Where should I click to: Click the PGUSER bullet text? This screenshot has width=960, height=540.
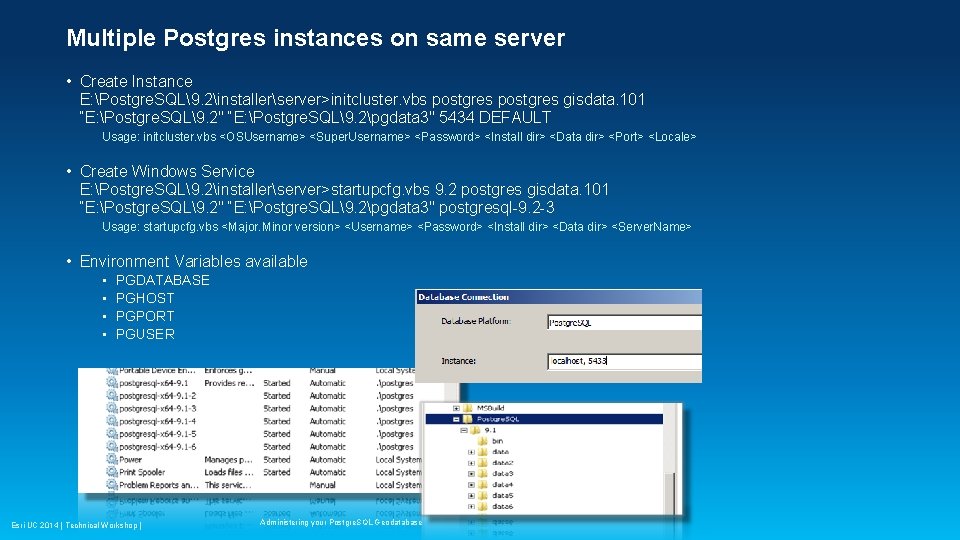(145, 334)
